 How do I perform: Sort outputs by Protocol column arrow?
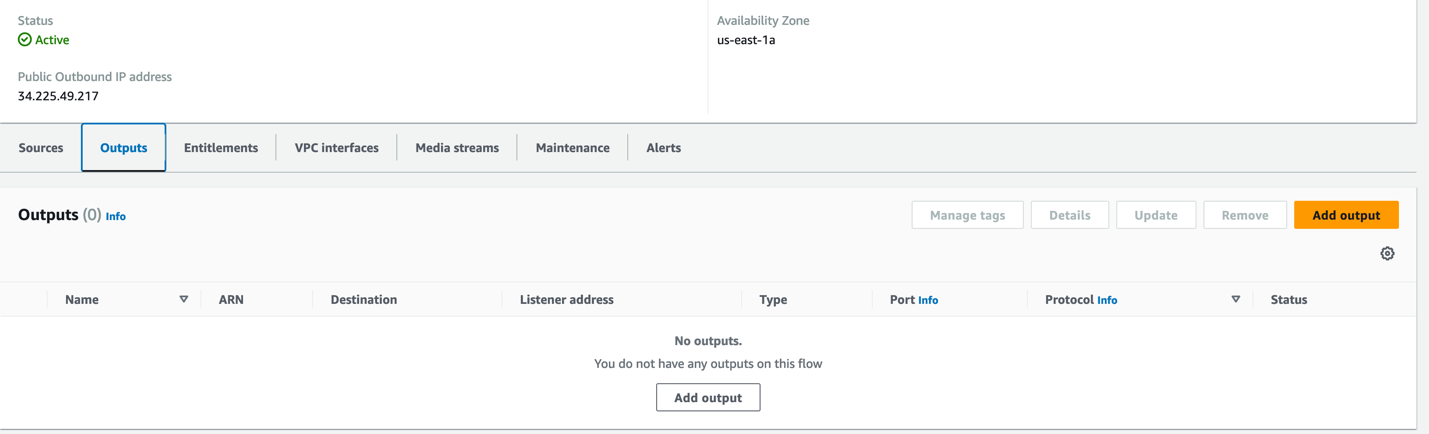coord(1236,299)
